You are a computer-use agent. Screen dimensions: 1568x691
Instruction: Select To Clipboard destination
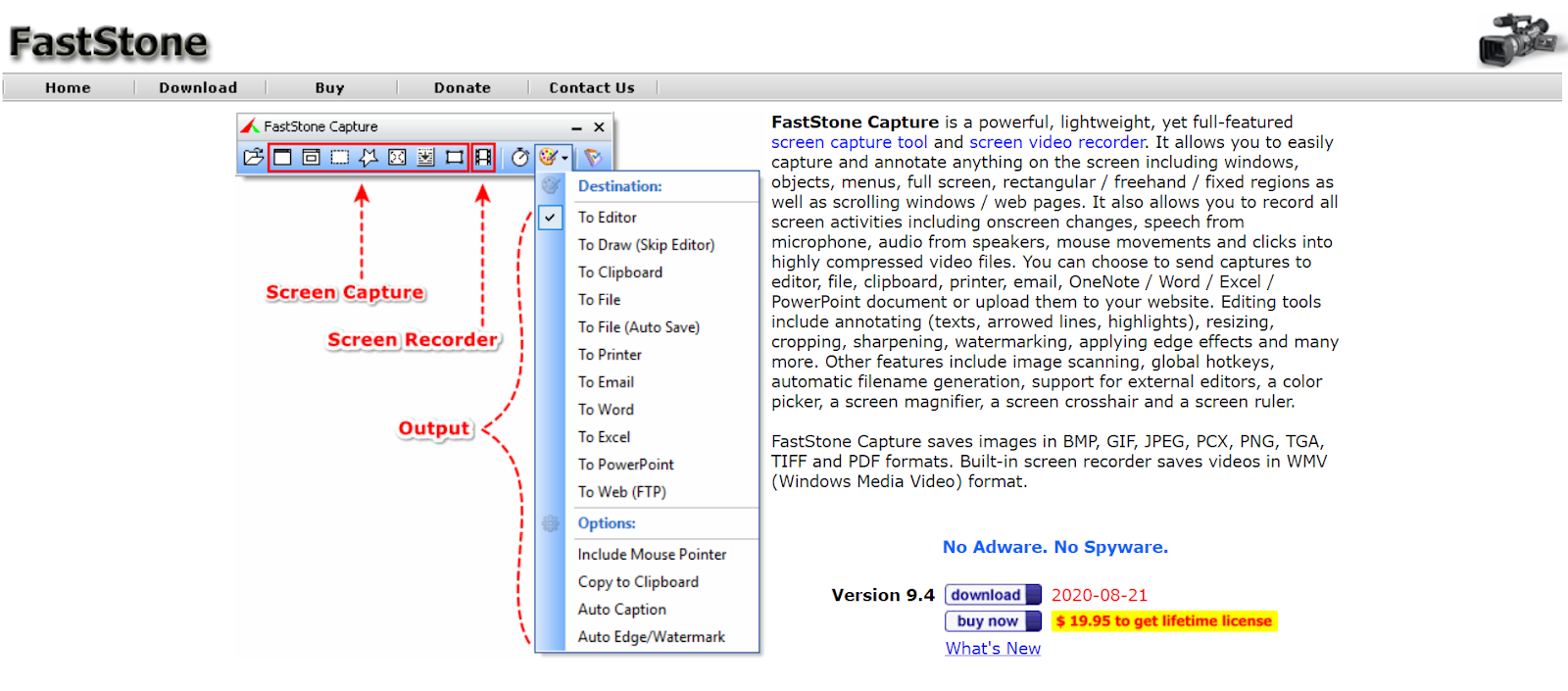[x=619, y=272]
